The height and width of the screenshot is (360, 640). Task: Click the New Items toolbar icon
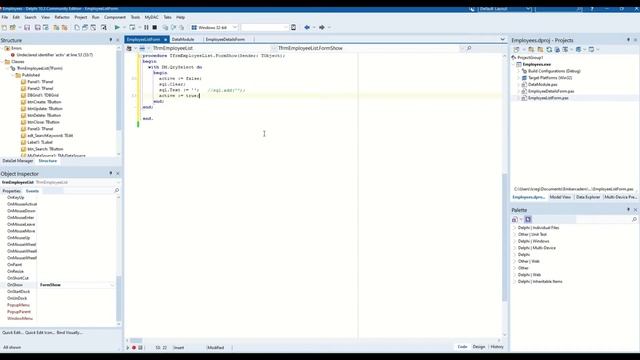click(4, 27)
